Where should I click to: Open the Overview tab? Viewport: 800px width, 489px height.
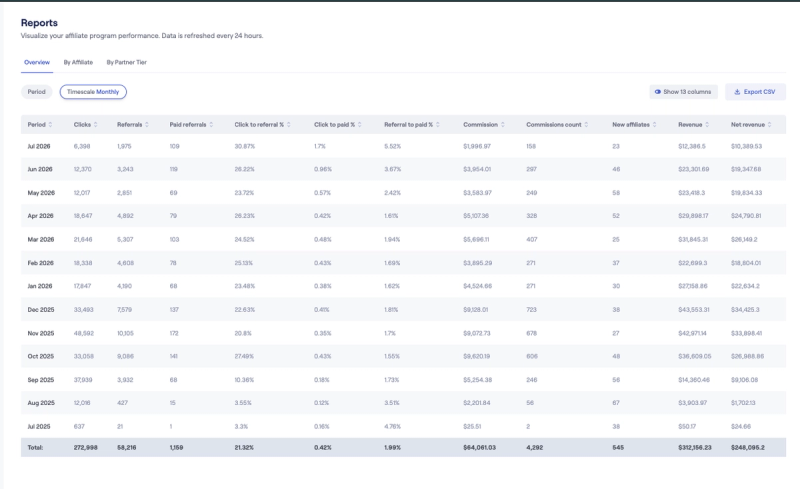37,62
